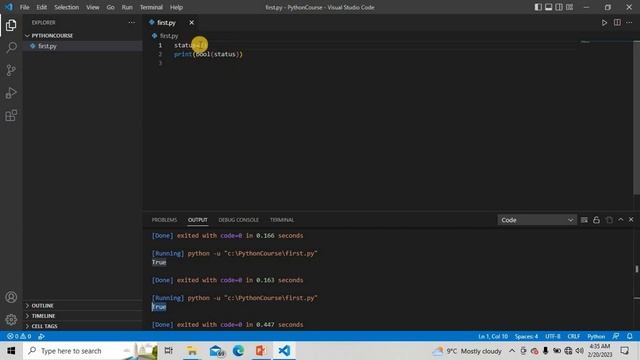Open PowerPoint from the taskbar
Image resolution: width=640 pixels, height=360 pixels.
pos(261,351)
